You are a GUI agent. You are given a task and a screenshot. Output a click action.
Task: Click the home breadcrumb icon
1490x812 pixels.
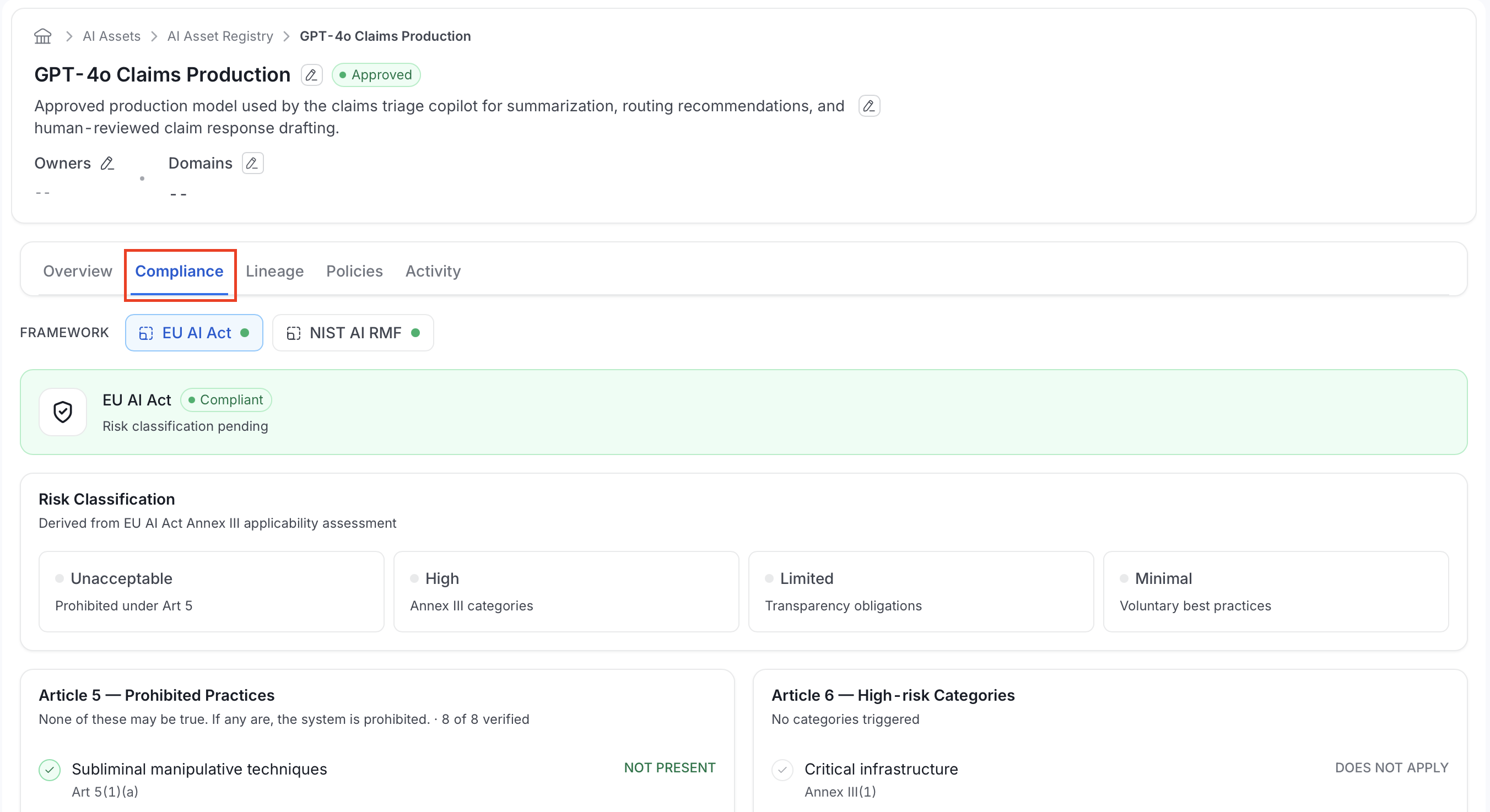click(x=42, y=36)
